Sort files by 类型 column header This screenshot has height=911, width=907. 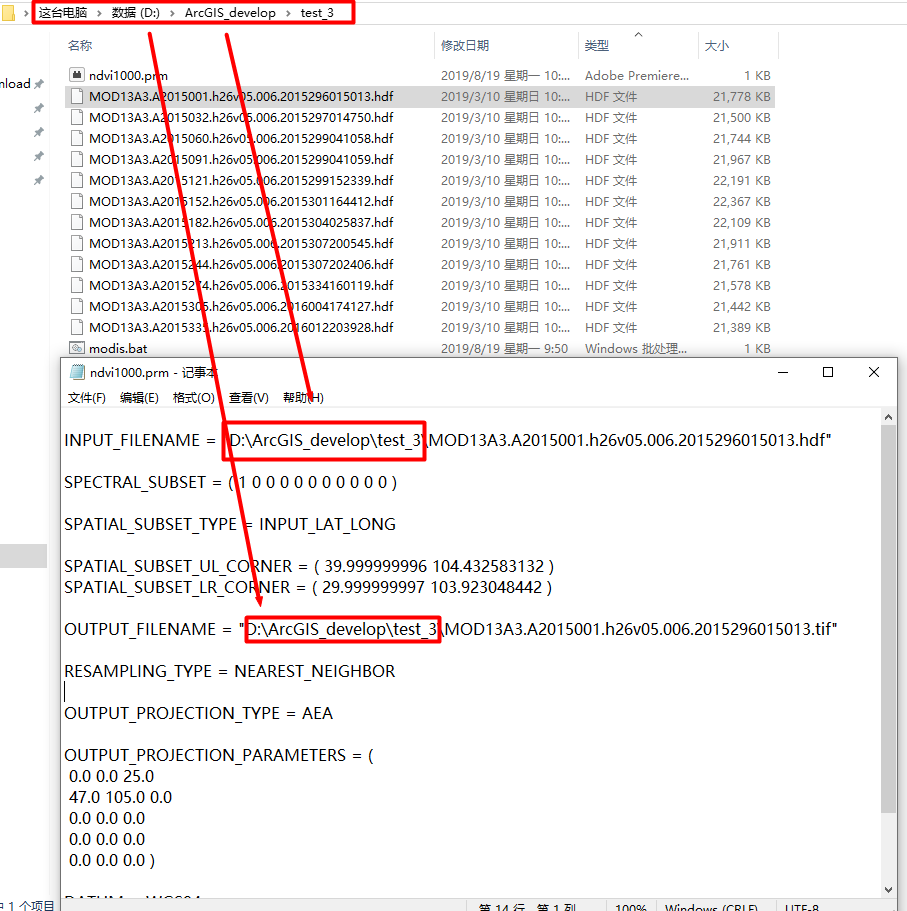597,45
